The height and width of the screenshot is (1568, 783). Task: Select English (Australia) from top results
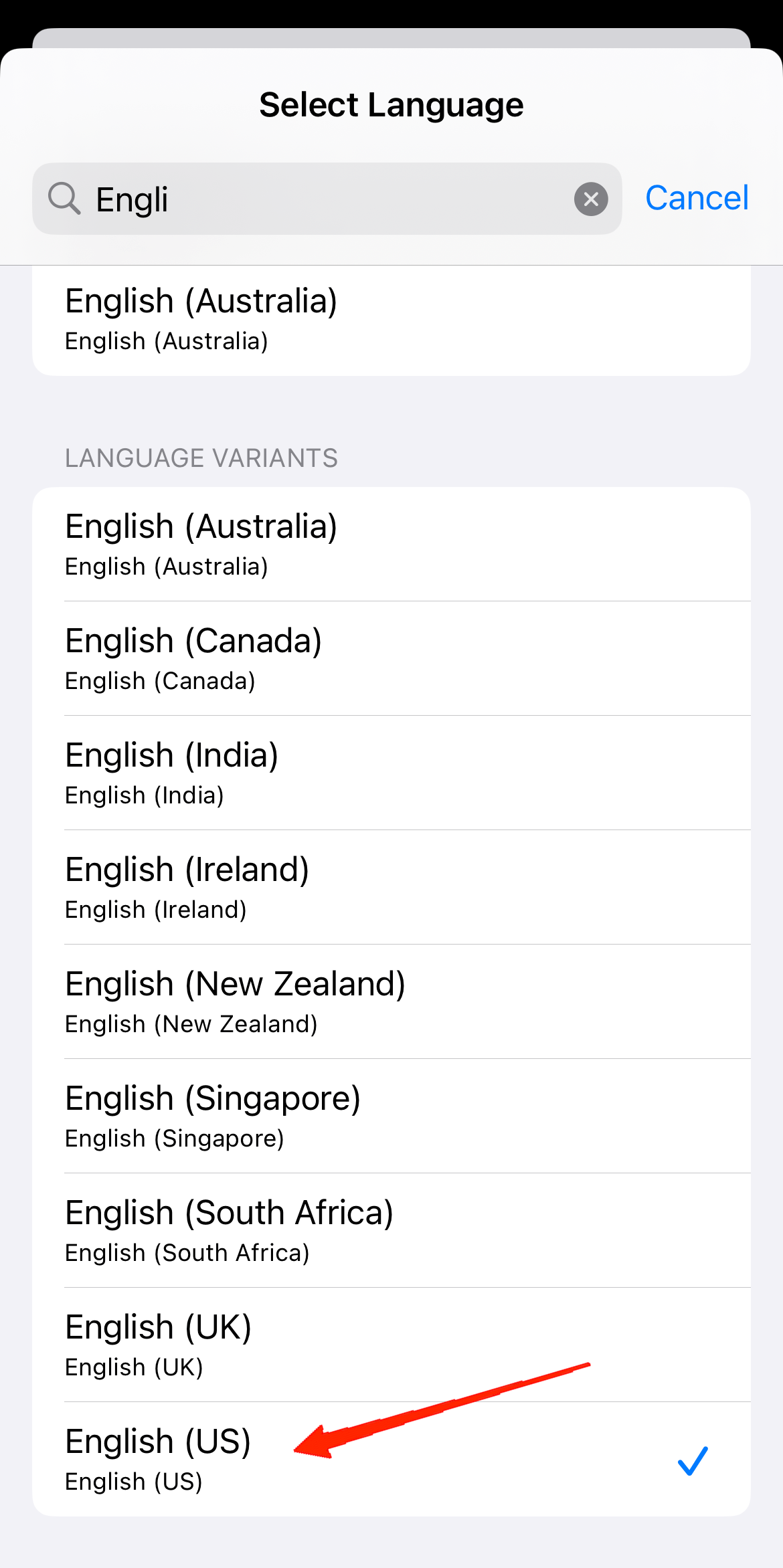[201, 300]
